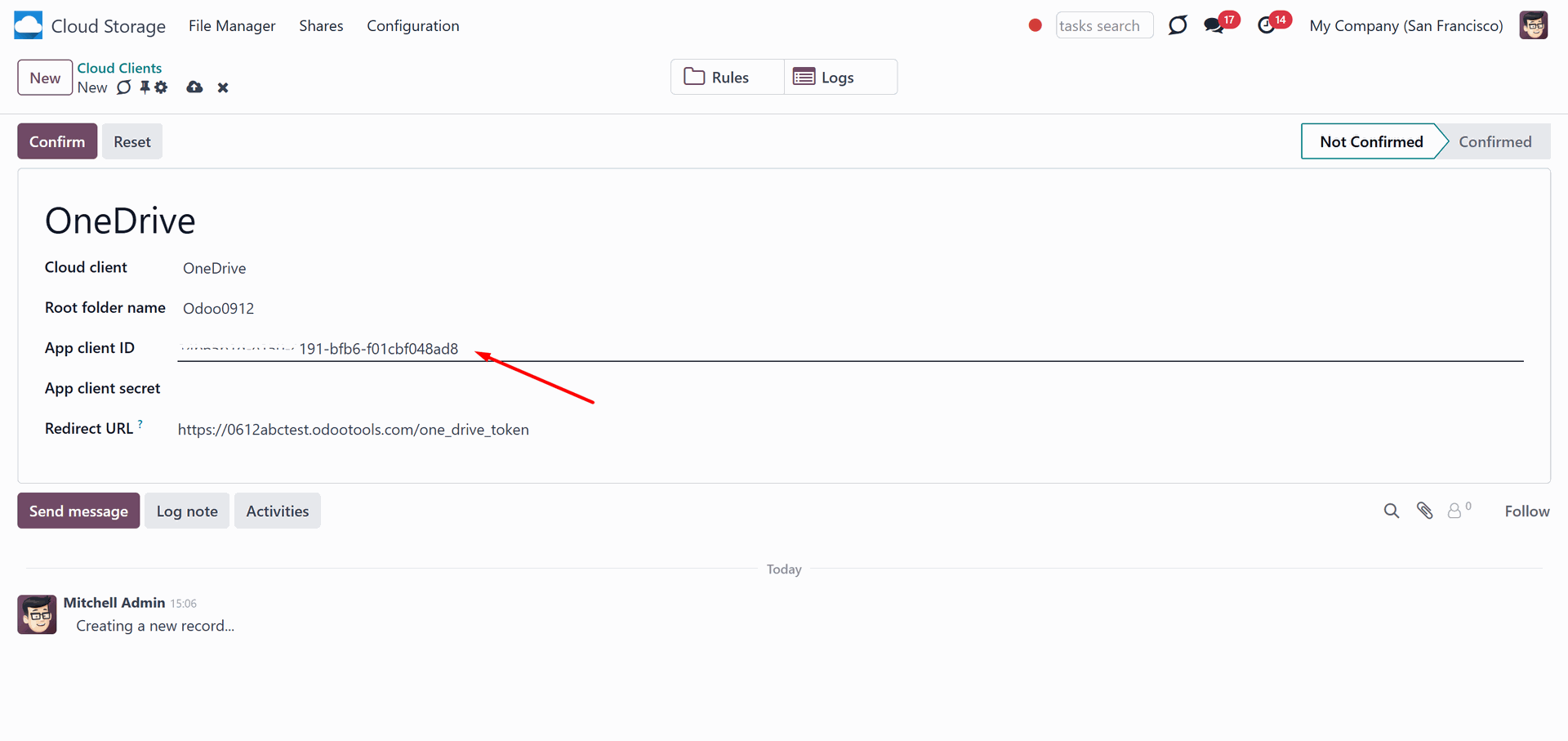Open the Configuration menu
Image resolution: width=1568 pixels, height=741 pixels.
[x=413, y=25]
